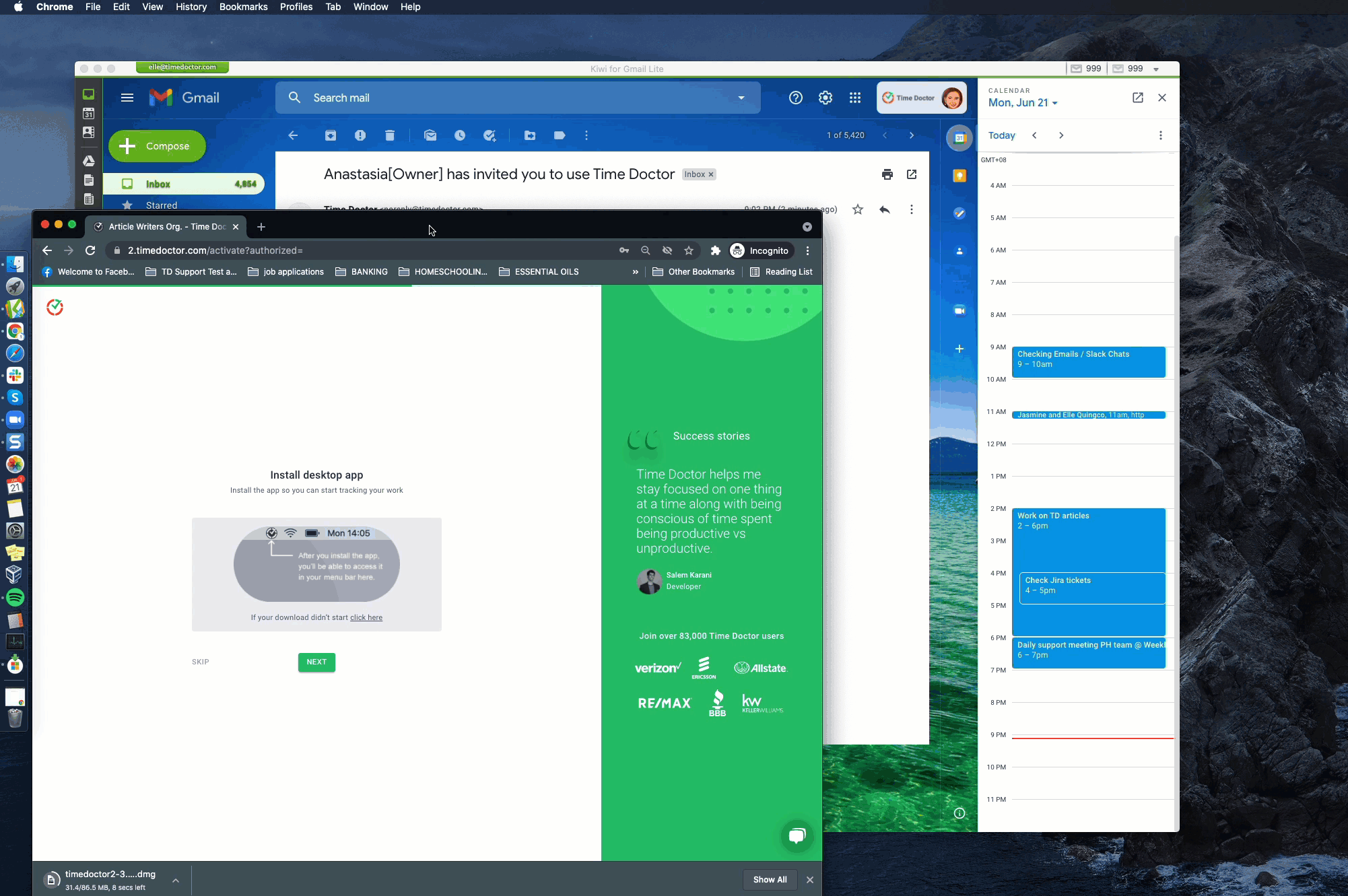Open the Bookmarks menu

(x=244, y=7)
